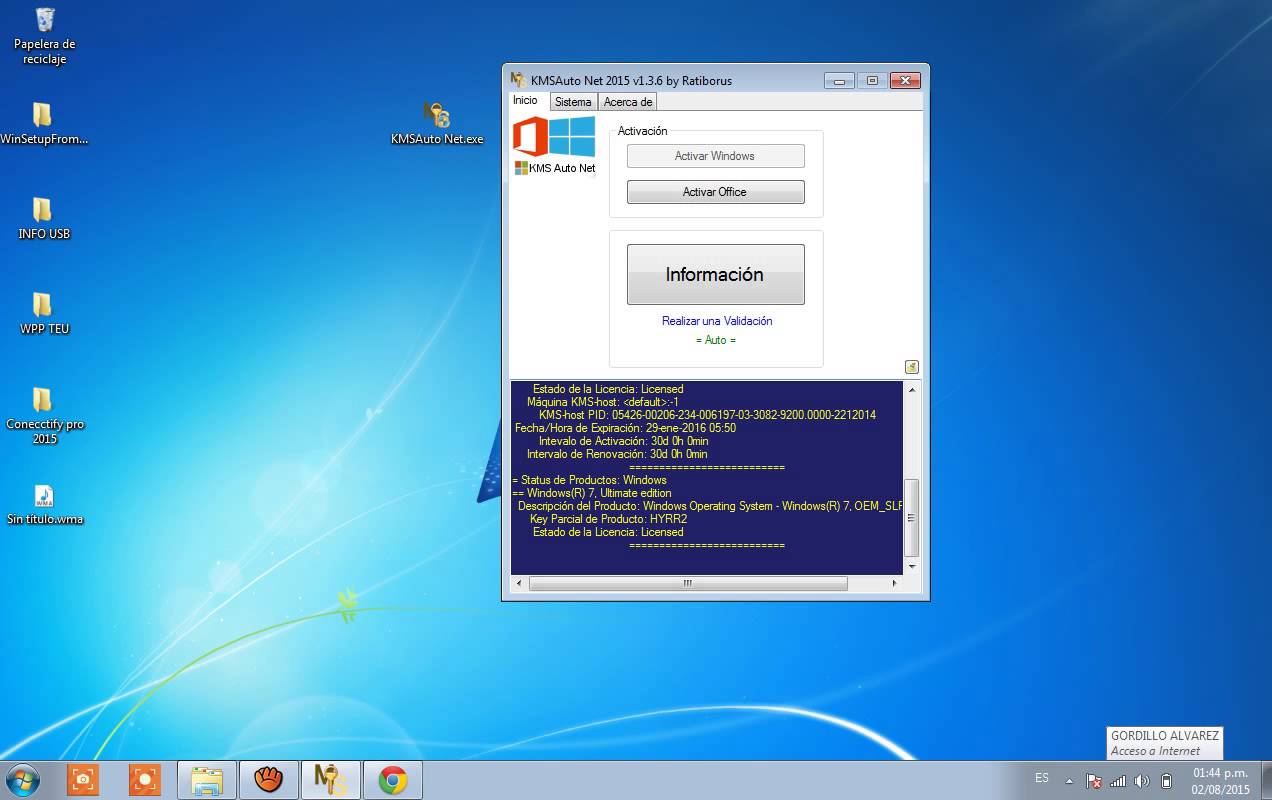This screenshot has width=1272, height=800.
Task: Click the Activar Windows button
Action: click(715, 156)
